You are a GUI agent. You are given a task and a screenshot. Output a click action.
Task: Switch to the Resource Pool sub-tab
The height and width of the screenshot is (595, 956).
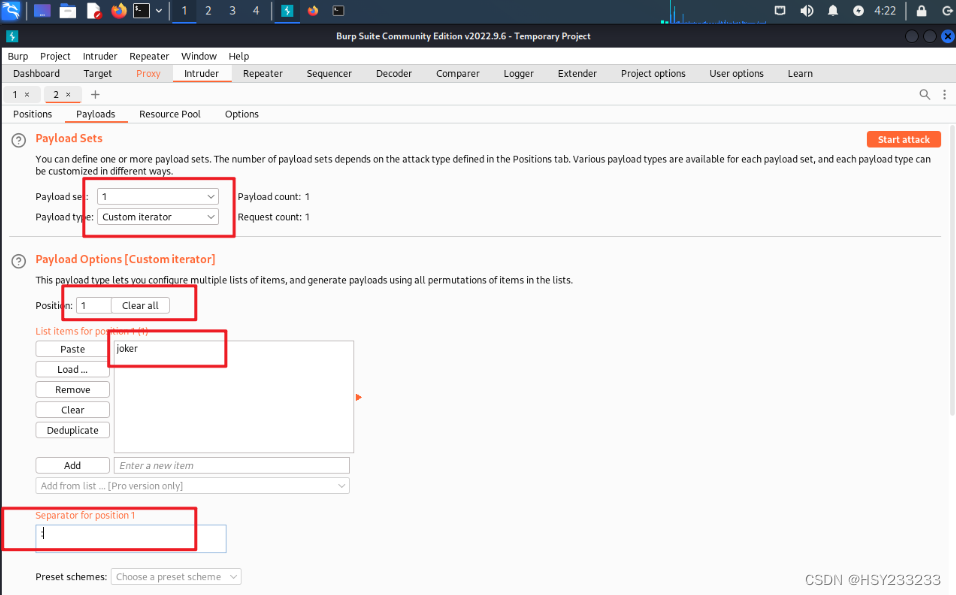pos(169,114)
